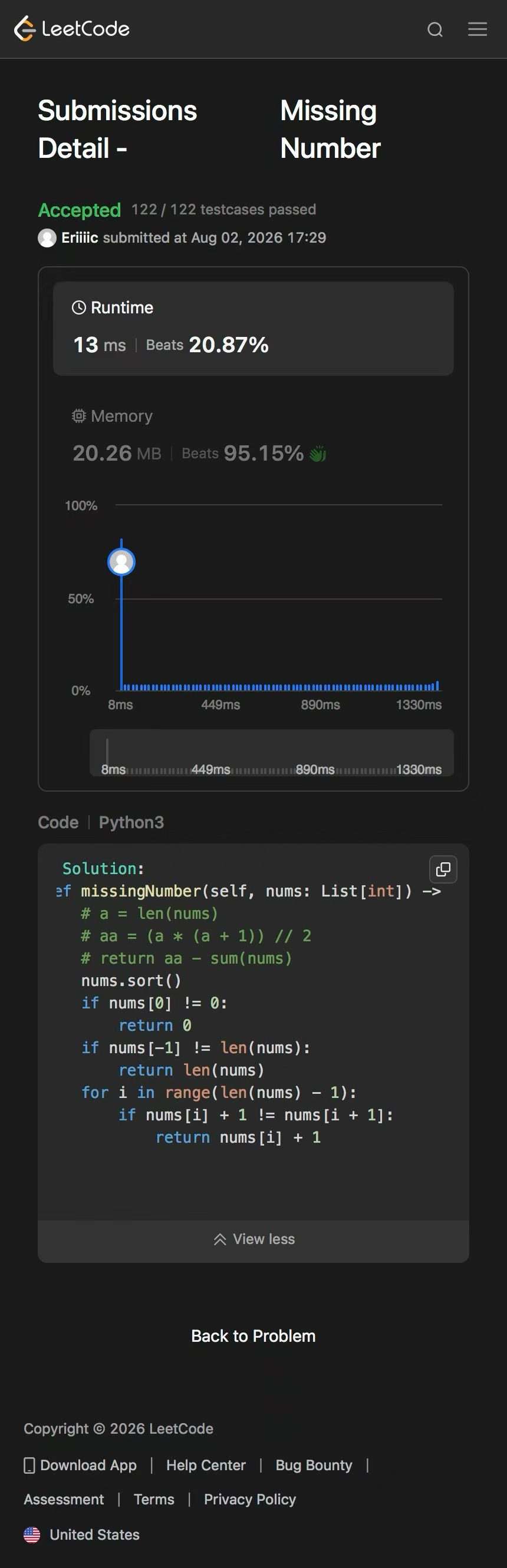The width and height of the screenshot is (507, 1568).
Task: Open the LeetCode logo home link
Action: [x=72, y=29]
